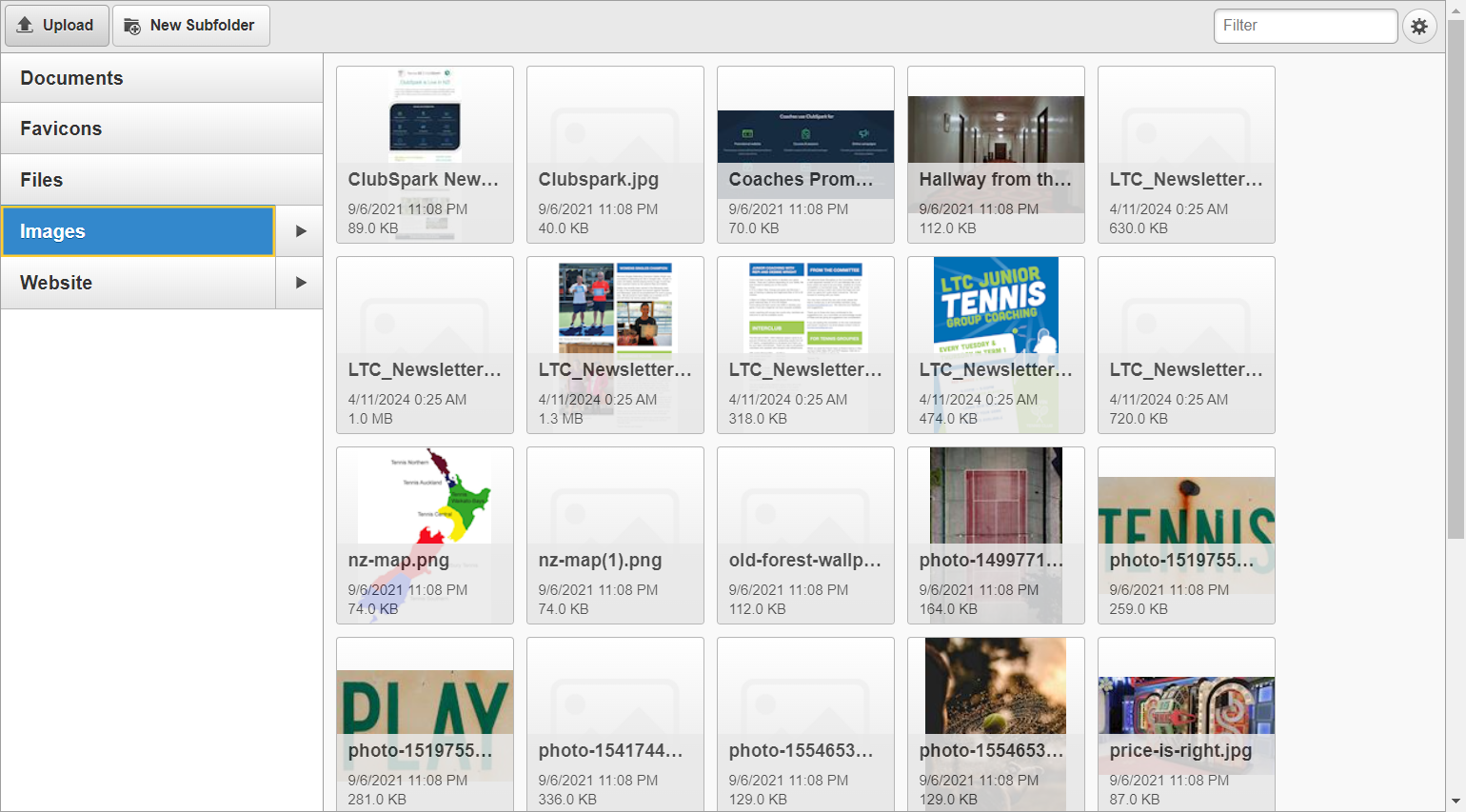Open the settings gear menu
This screenshot has height=812, width=1466.
(x=1419, y=26)
